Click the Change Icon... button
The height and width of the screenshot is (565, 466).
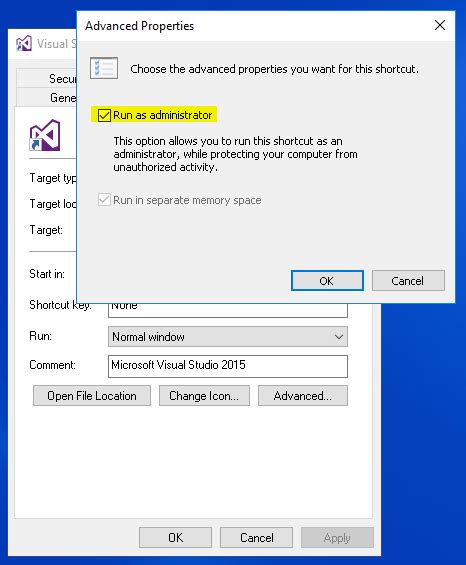point(204,396)
